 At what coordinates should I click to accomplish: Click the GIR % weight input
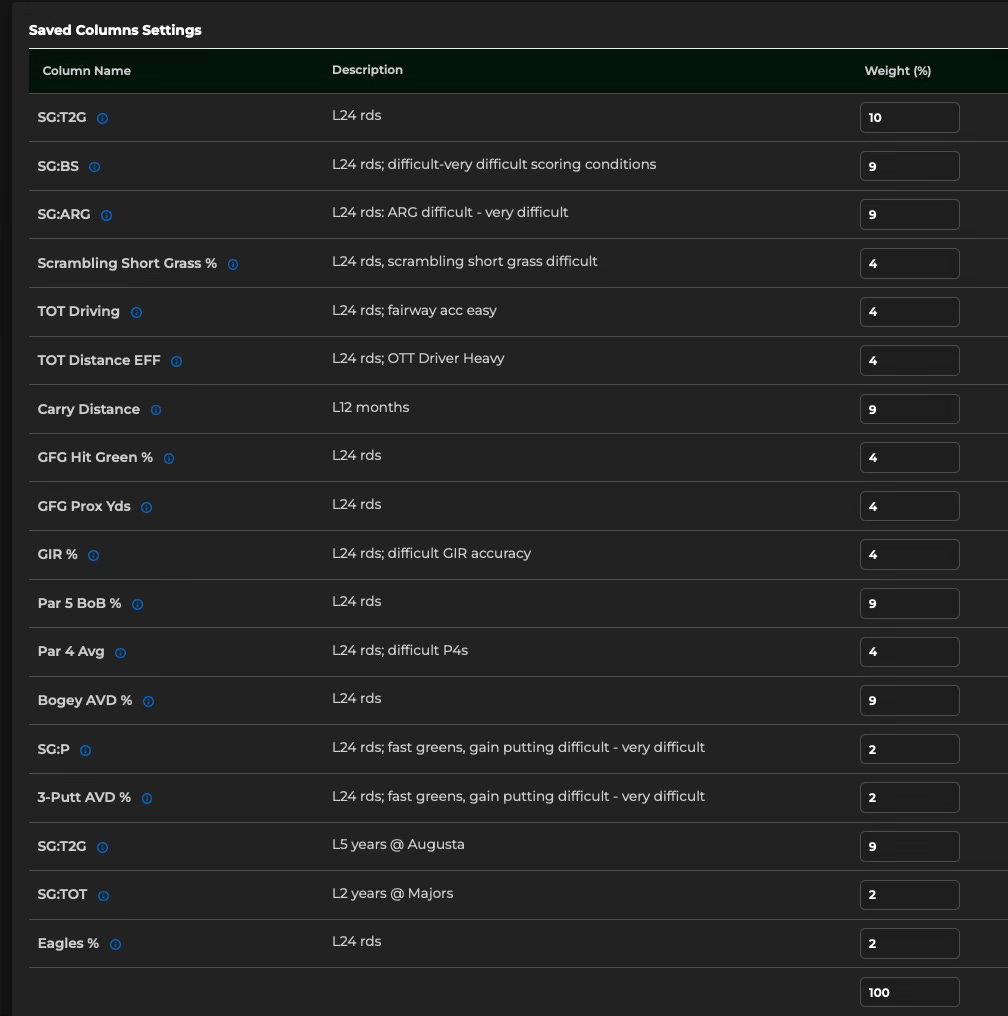pos(910,555)
